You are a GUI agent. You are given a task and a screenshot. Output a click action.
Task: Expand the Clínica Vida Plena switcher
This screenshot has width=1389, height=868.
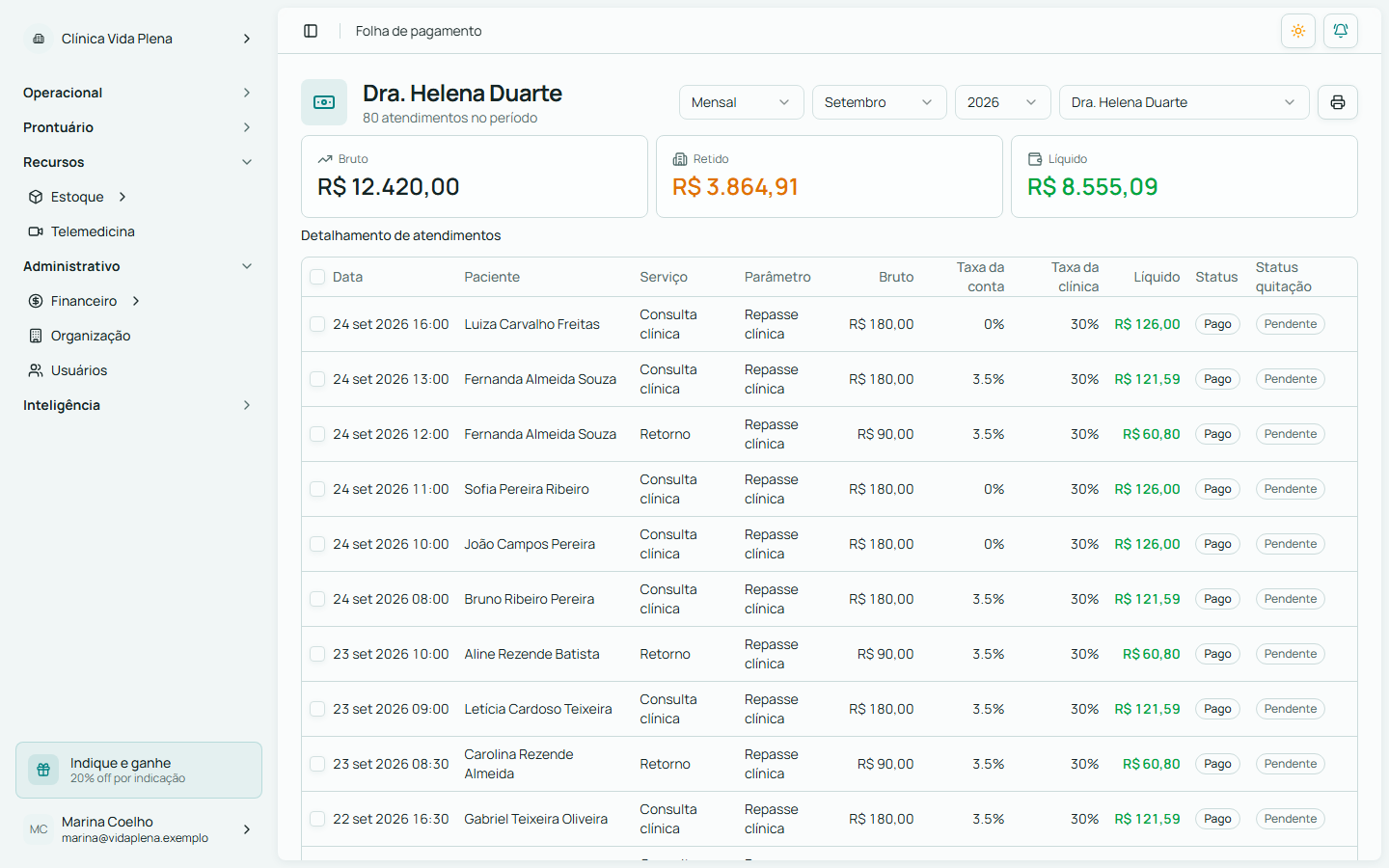pyautogui.click(x=139, y=39)
